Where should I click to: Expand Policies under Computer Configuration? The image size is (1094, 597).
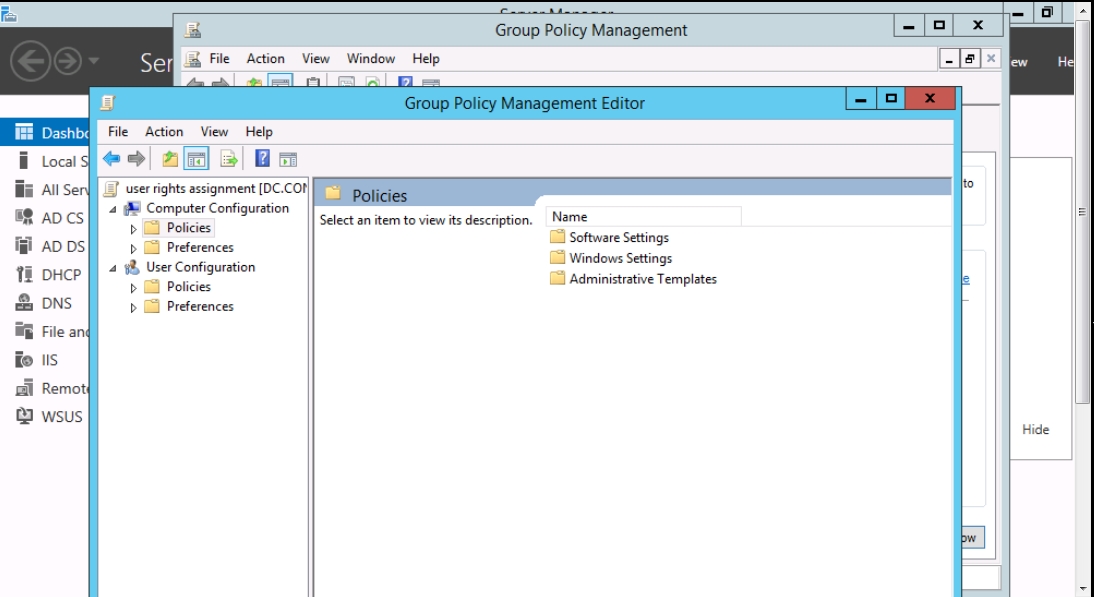click(x=134, y=229)
